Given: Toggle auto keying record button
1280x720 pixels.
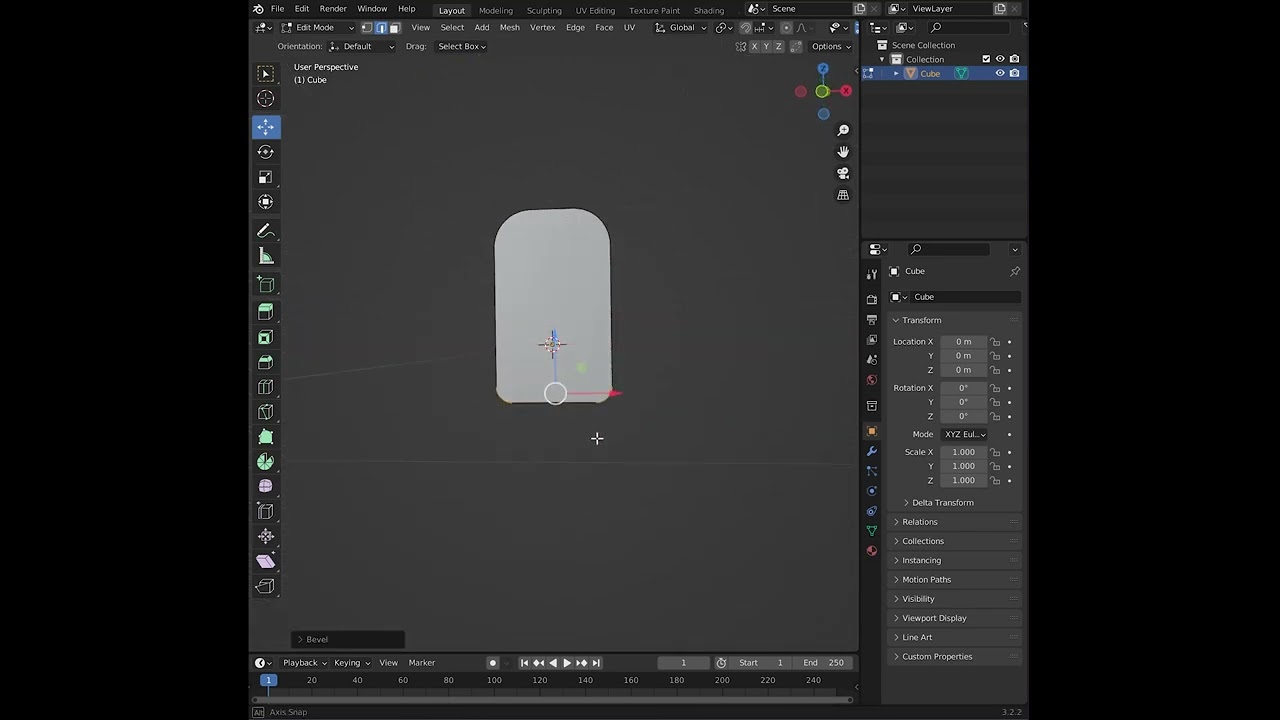Looking at the screenshot, I should (492, 663).
